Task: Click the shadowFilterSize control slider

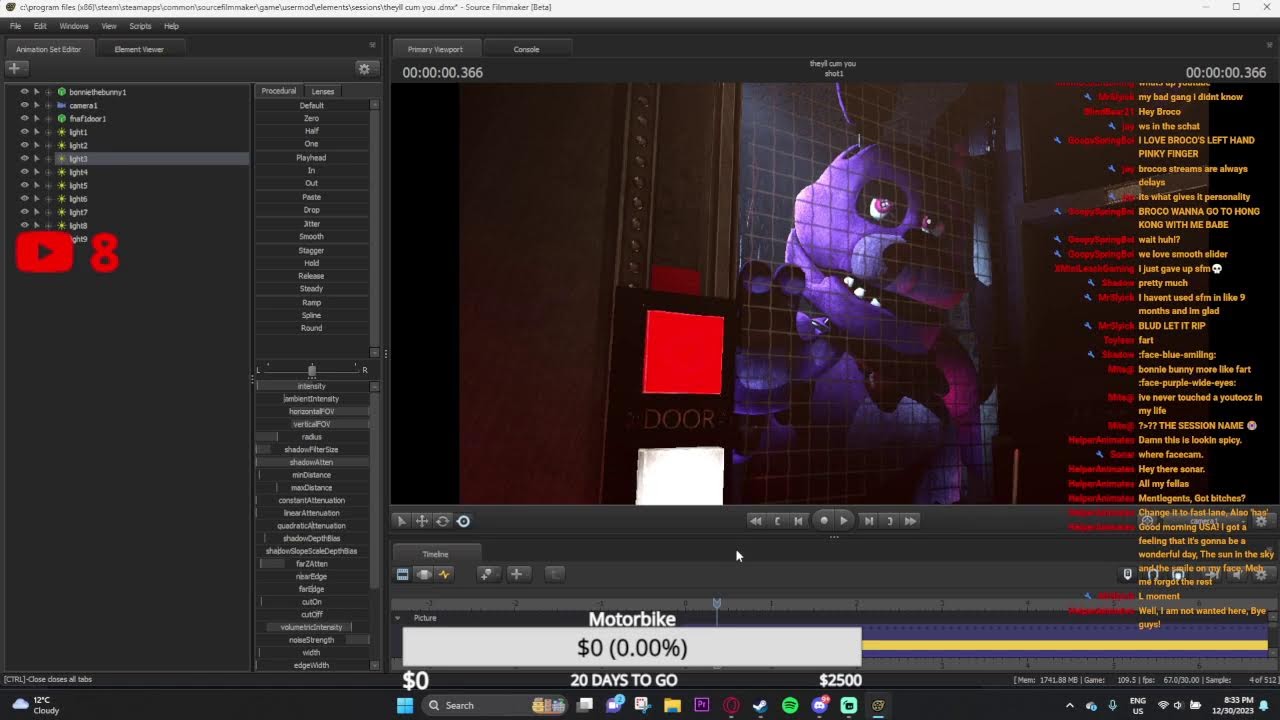Action: [311, 449]
